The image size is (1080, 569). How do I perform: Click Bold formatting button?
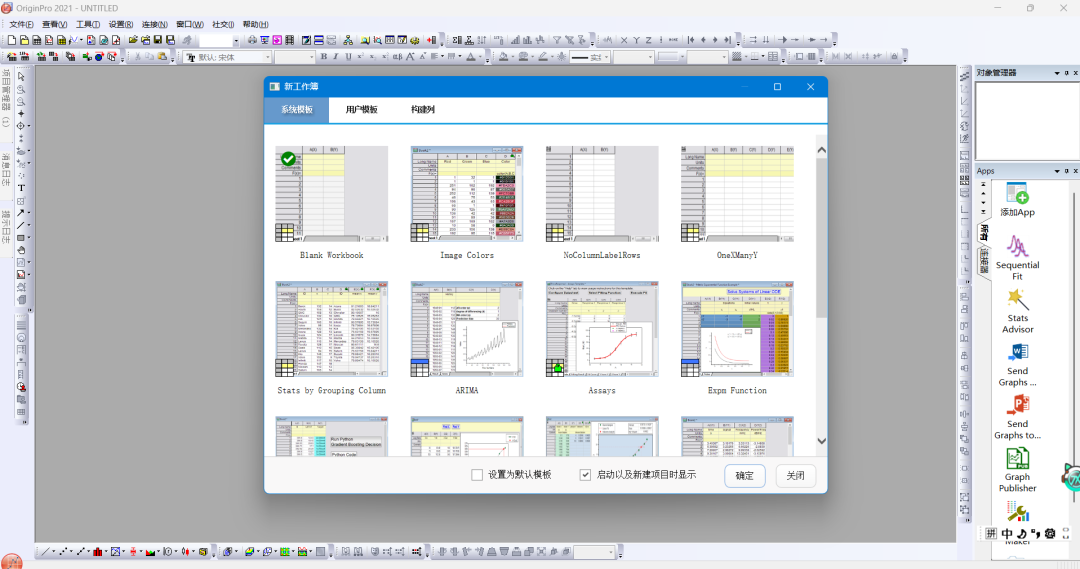pyautogui.click(x=324, y=56)
